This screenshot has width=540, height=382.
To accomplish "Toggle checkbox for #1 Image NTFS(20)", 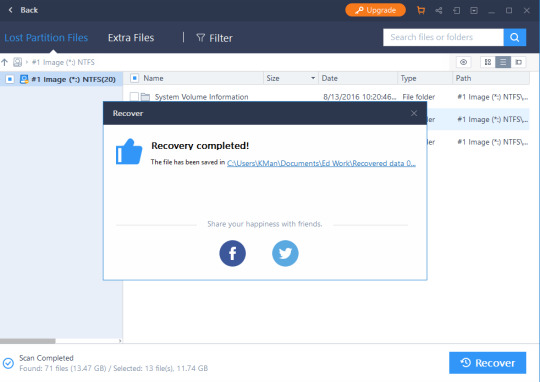I will [10, 79].
